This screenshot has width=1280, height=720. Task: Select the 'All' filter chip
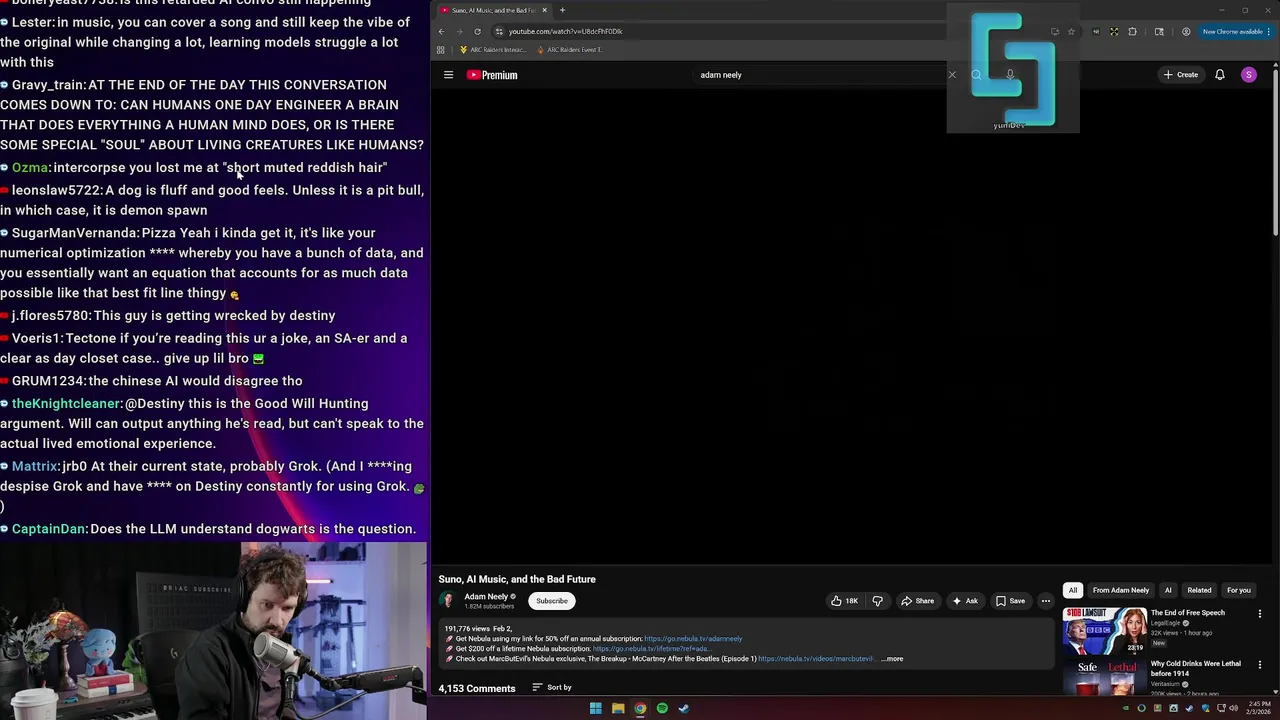click(1073, 590)
